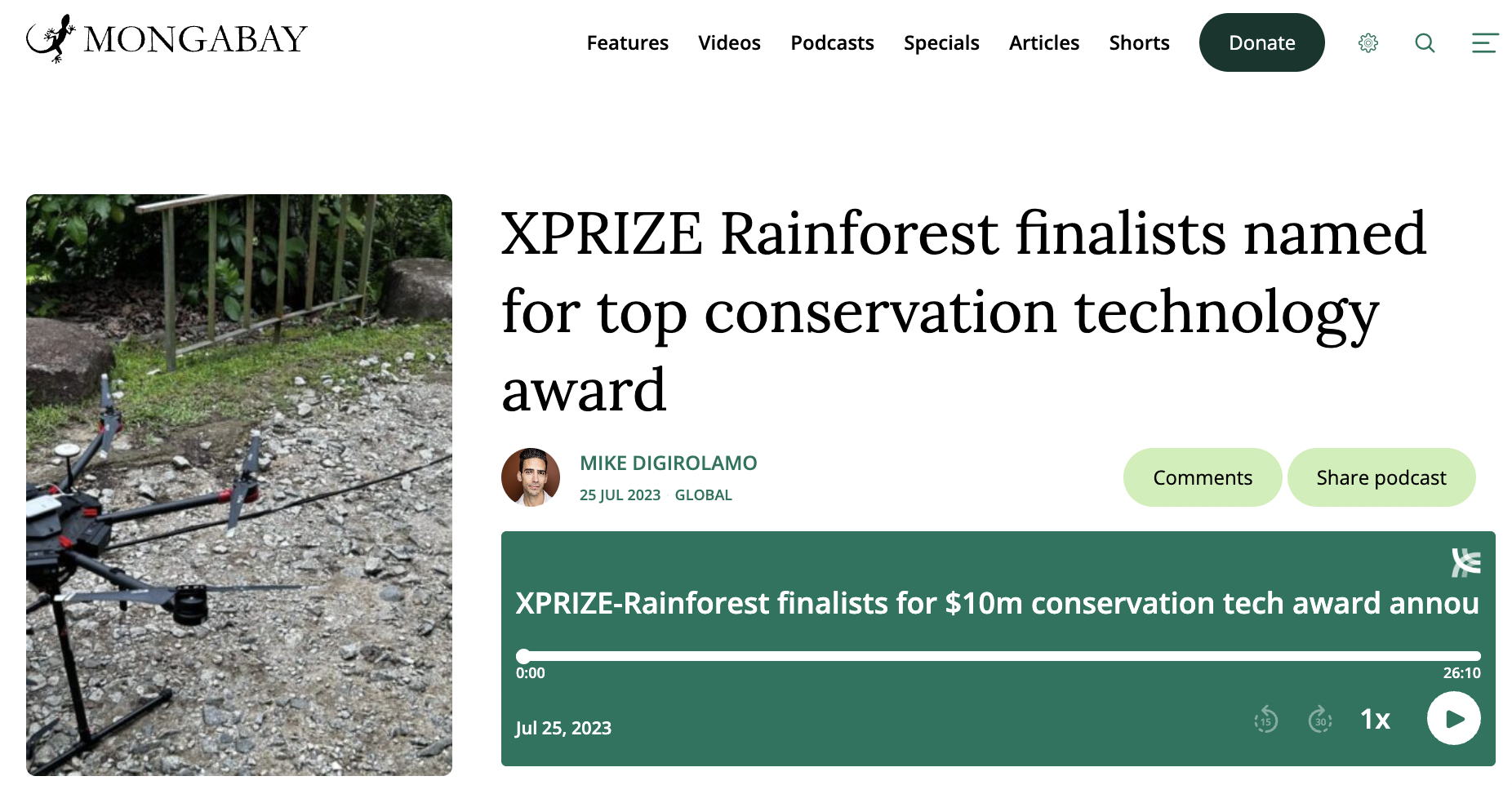The height and width of the screenshot is (785, 1512).
Task: Click the Mongabay gecko logo
Action: 167,38
